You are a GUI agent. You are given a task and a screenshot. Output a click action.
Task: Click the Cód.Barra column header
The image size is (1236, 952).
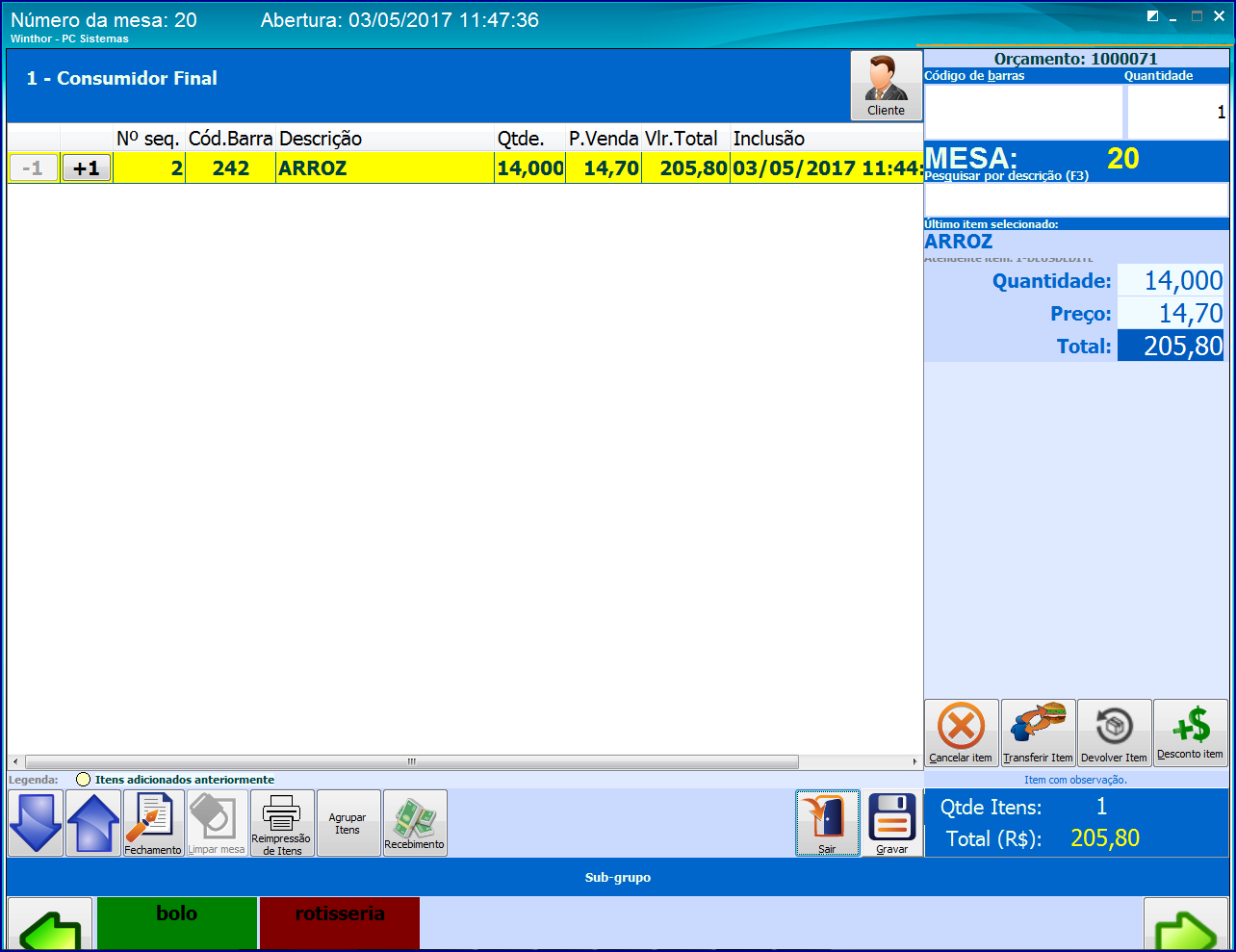230,138
